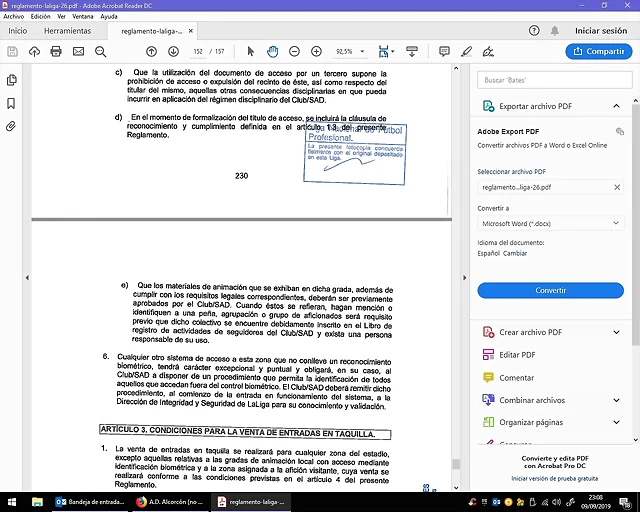Zoom out with minus icon
The height and width of the screenshot is (512, 640).
pyautogui.click(x=294, y=51)
